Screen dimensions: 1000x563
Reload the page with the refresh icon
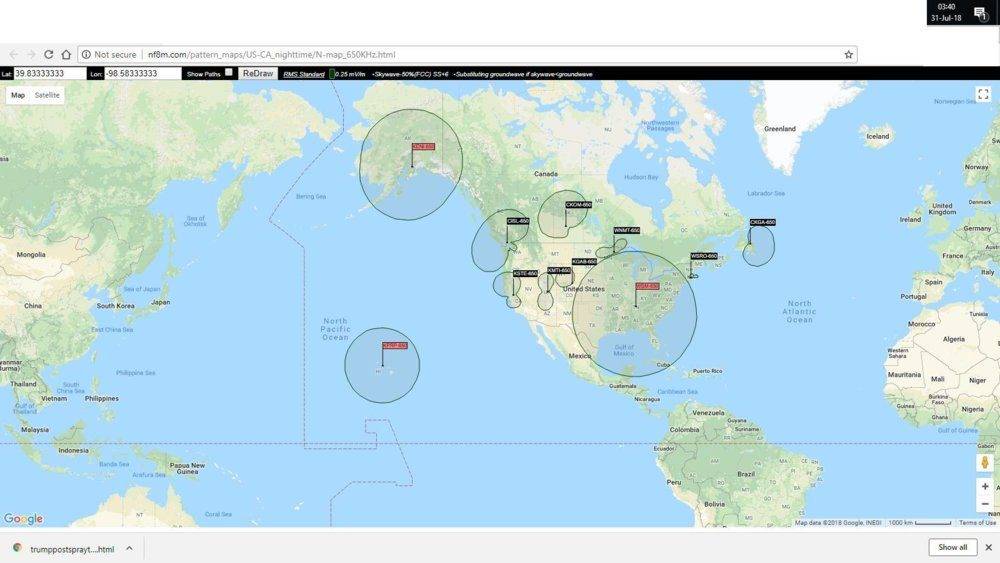[48, 55]
